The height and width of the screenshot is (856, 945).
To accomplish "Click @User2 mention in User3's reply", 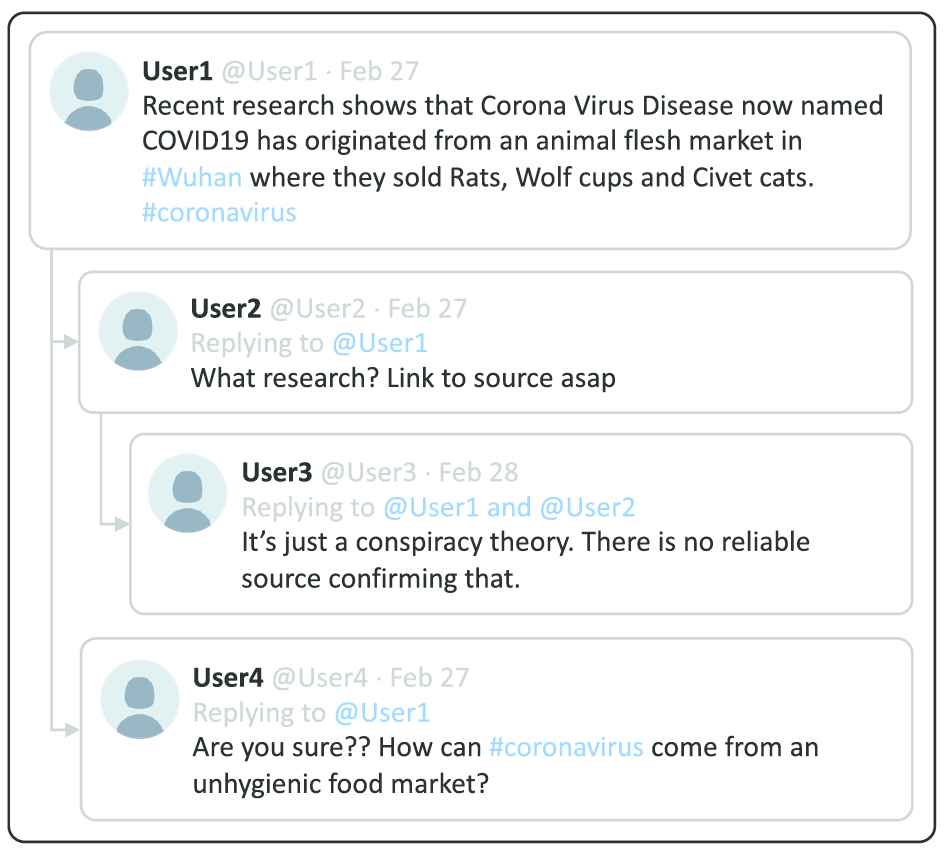I will [587, 507].
